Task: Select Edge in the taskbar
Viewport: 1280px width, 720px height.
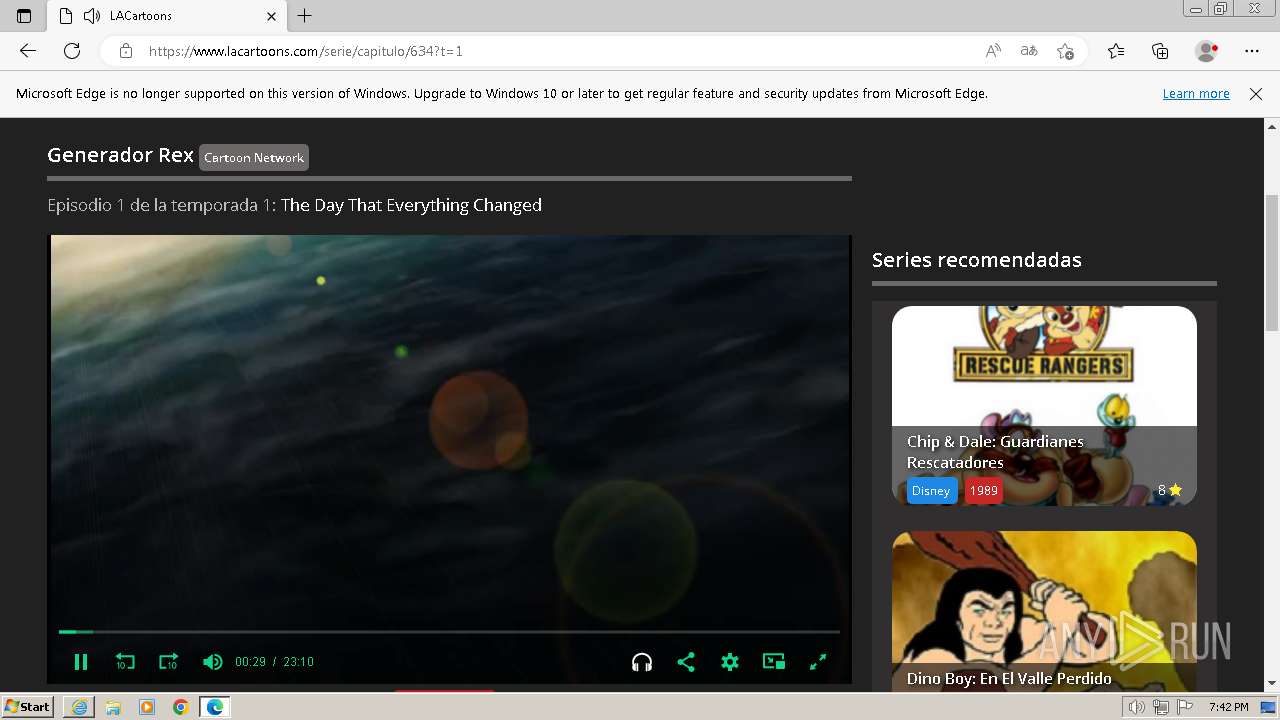Action: 215,707
